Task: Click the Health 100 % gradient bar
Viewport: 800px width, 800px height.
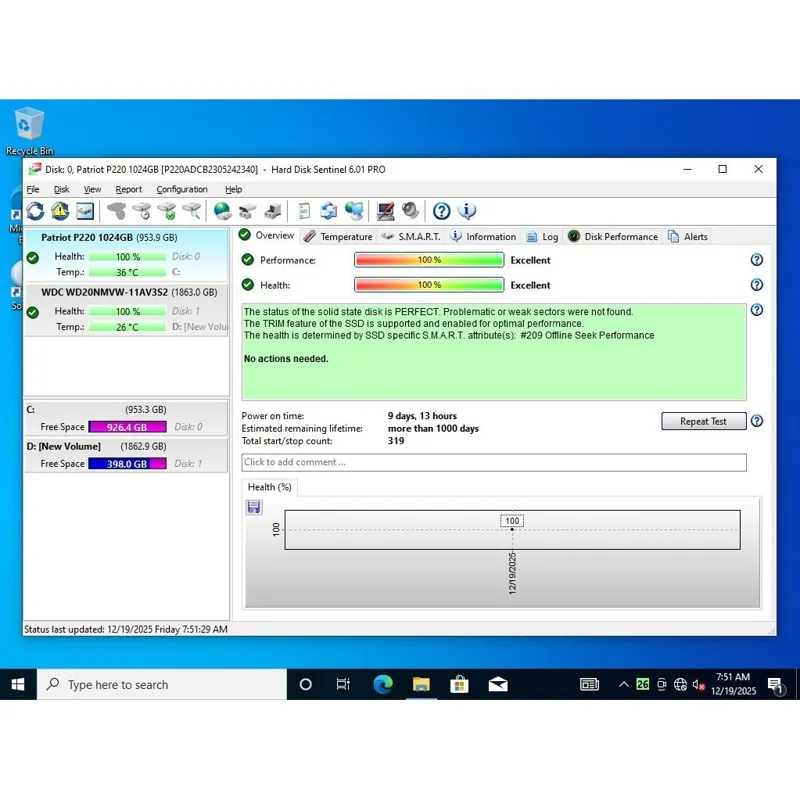Action: (x=429, y=285)
